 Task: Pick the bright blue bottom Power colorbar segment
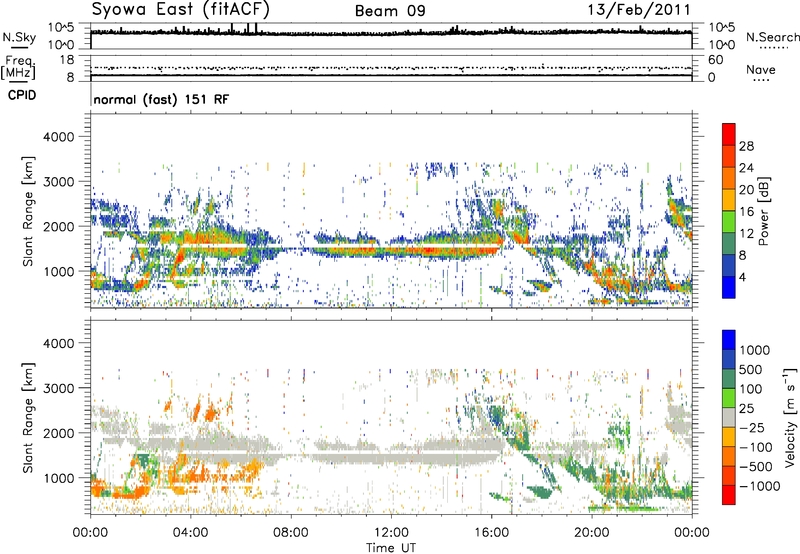pos(729,287)
